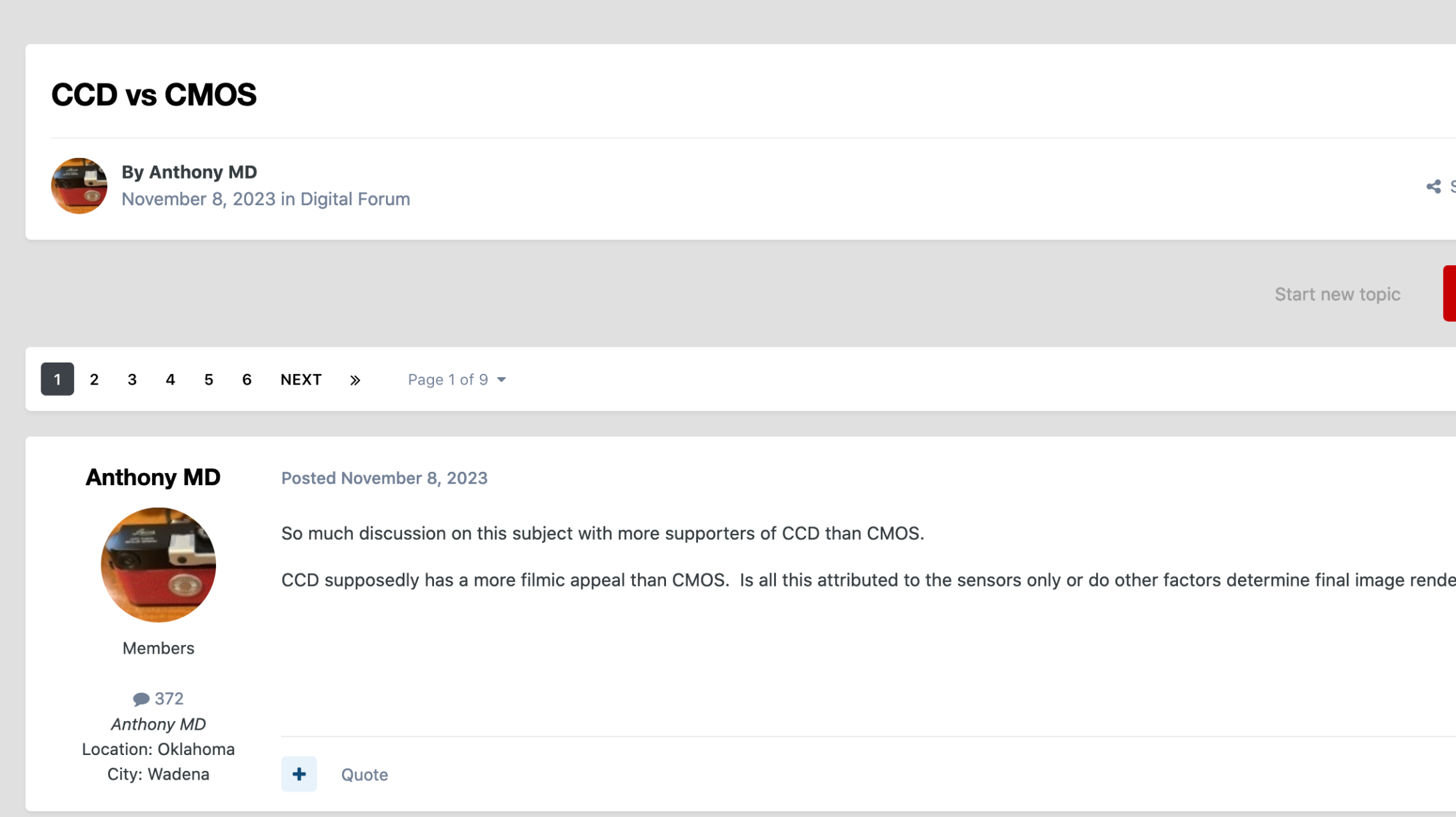Quote Anthony MD's post
The height and width of the screenshot is (817, 1456).
pyautogui.click(x=364, y=774)
